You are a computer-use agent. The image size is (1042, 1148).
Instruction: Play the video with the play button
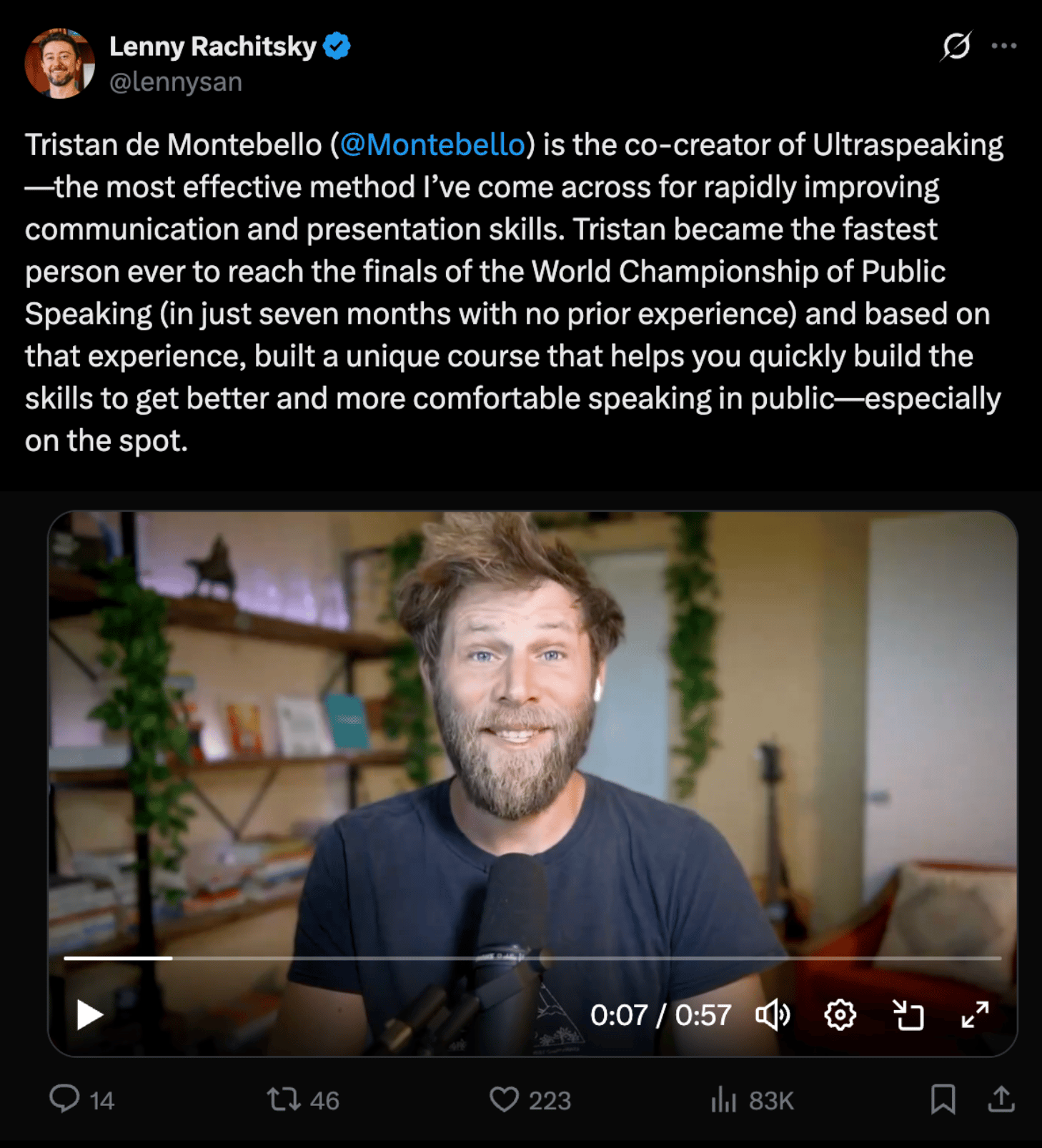coord(89,1014)
